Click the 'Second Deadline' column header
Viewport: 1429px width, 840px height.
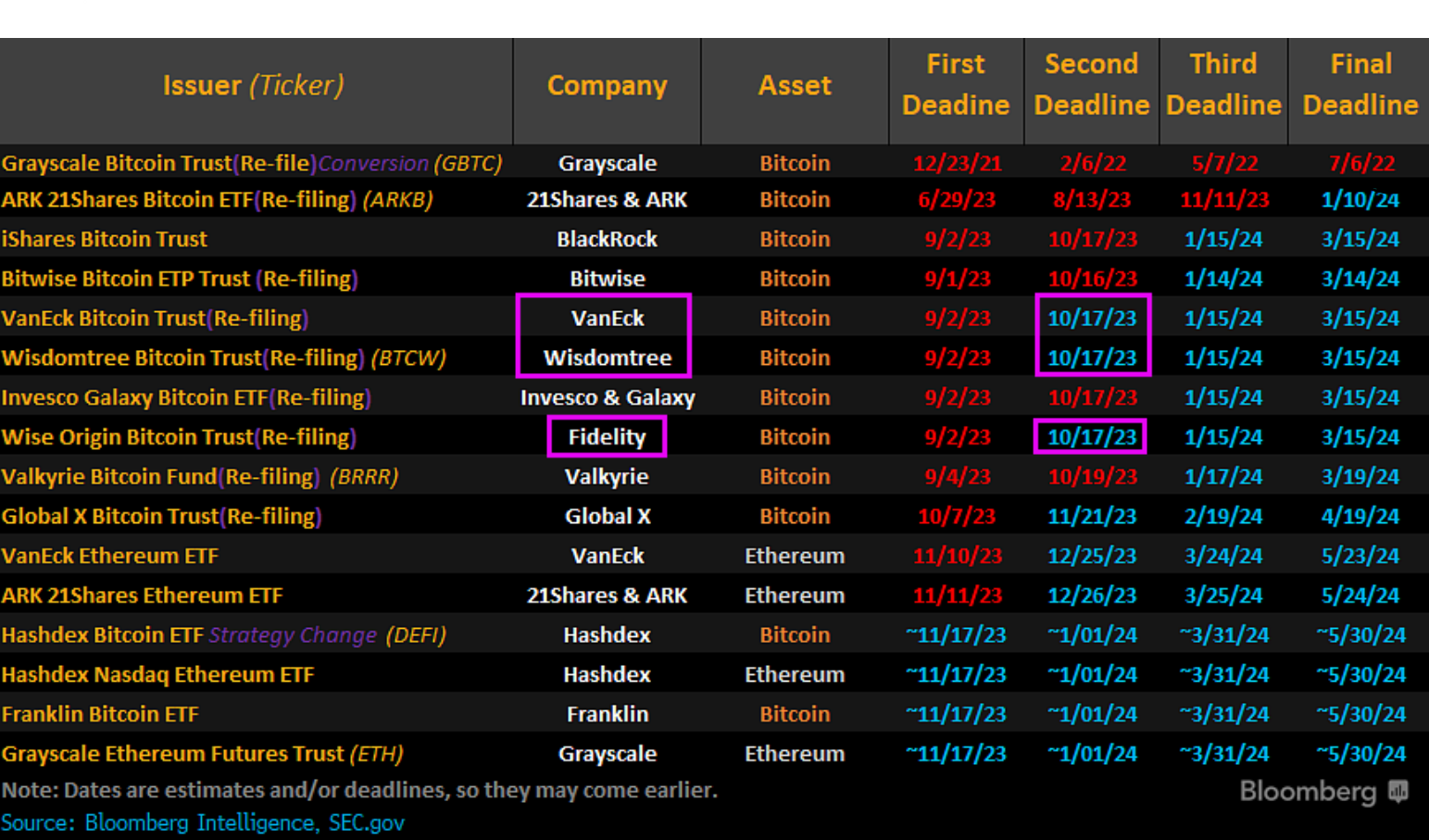tap(1092, 84)
